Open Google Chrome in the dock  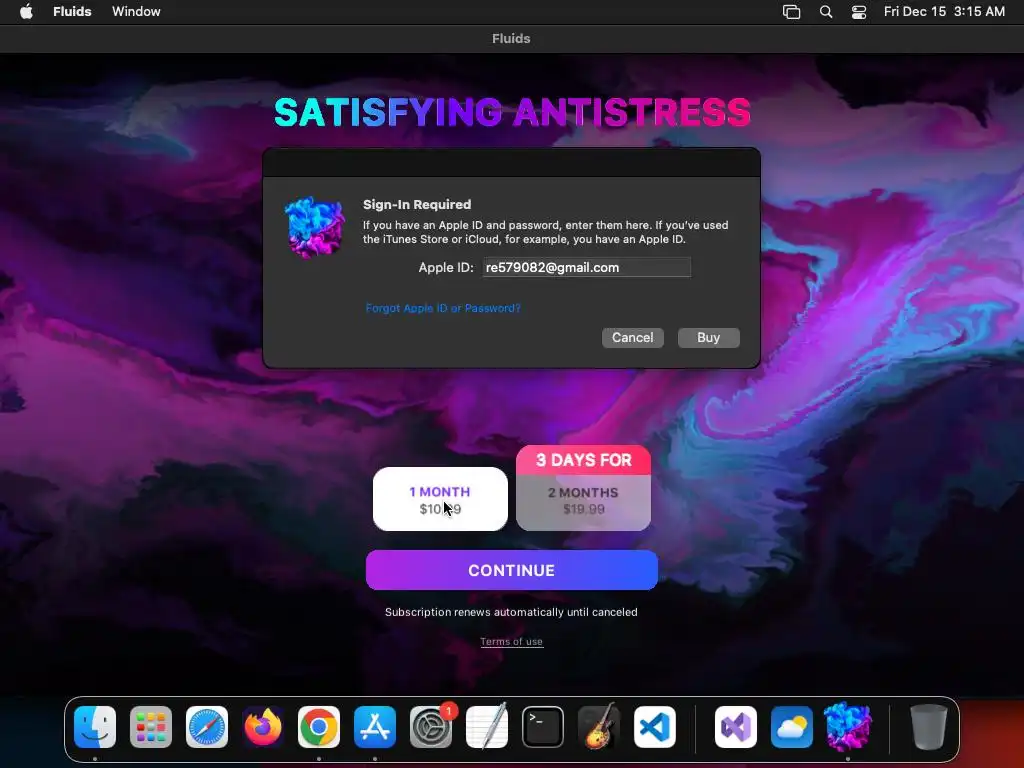[x=319, y=727]
